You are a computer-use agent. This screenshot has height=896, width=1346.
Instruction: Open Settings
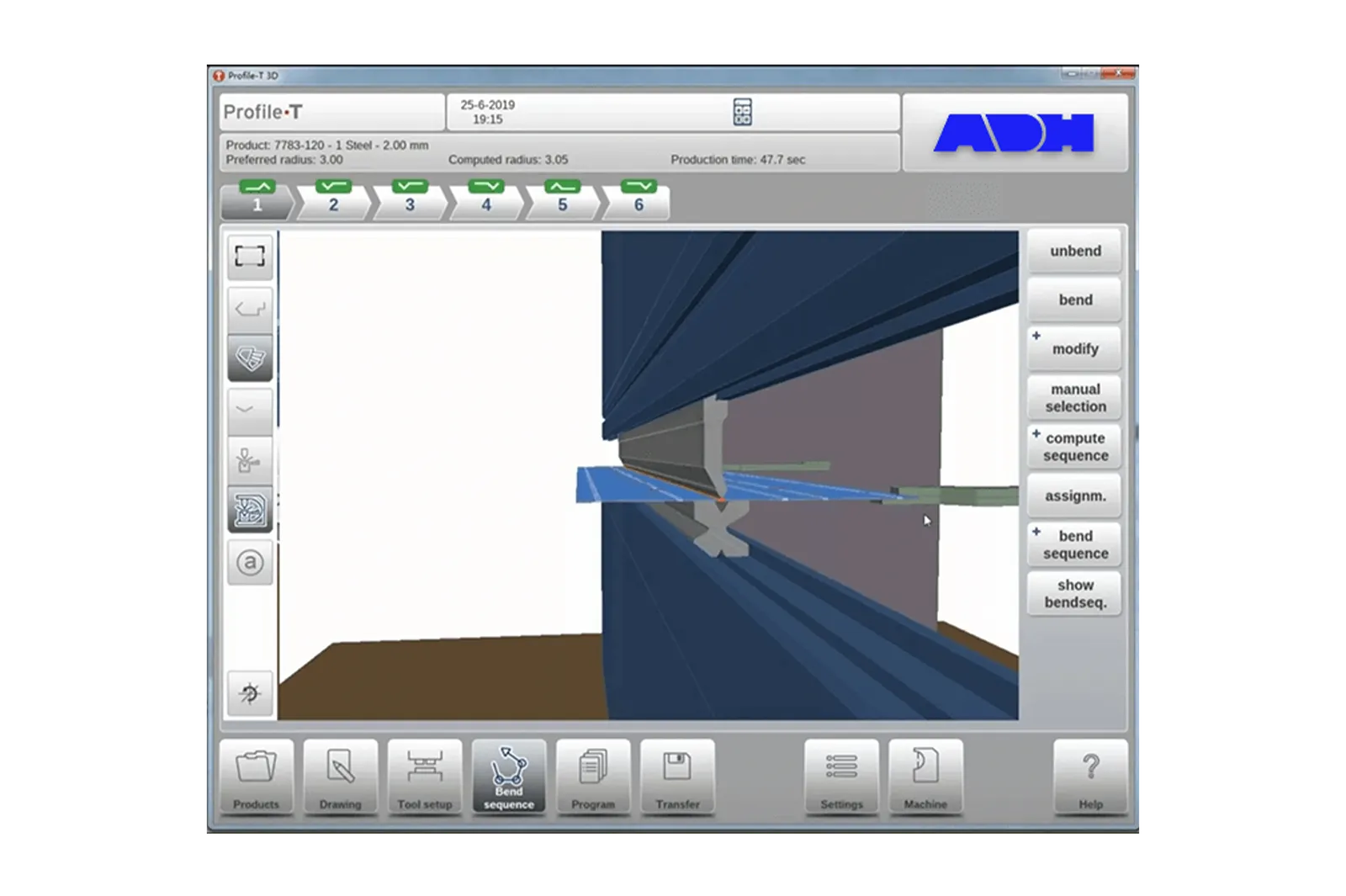point(841,777)
